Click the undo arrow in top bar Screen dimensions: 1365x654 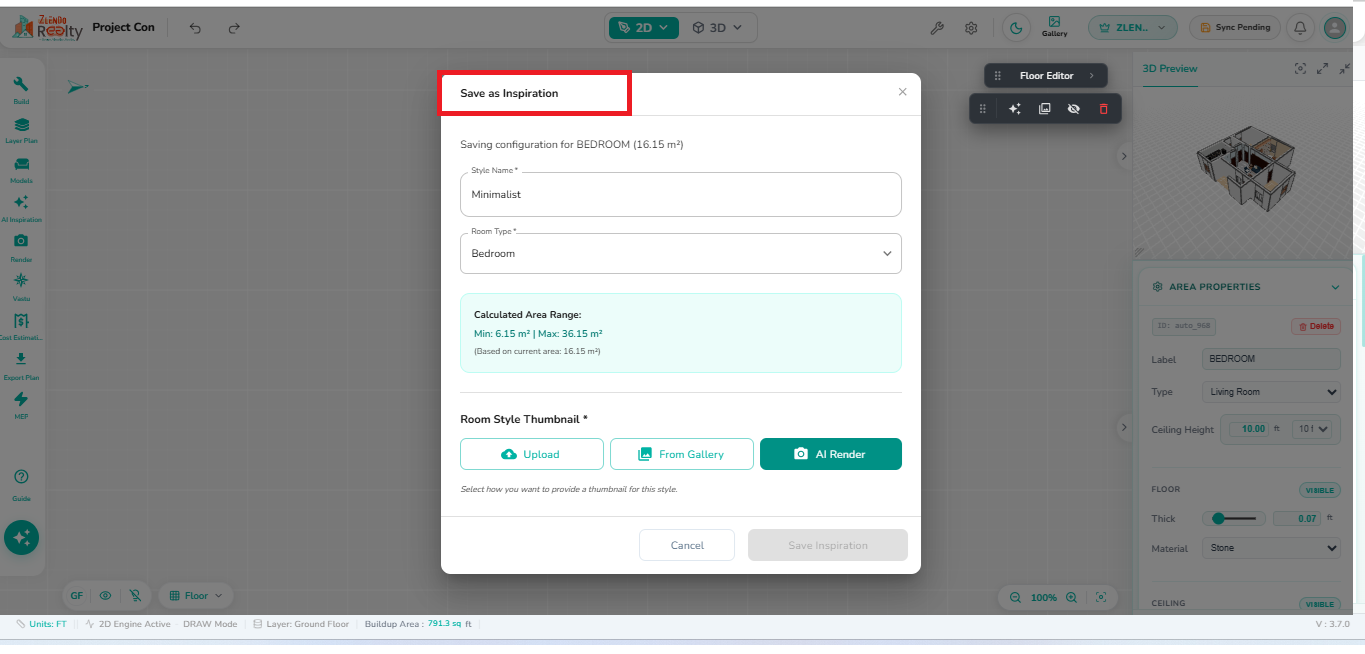[195, 28]
